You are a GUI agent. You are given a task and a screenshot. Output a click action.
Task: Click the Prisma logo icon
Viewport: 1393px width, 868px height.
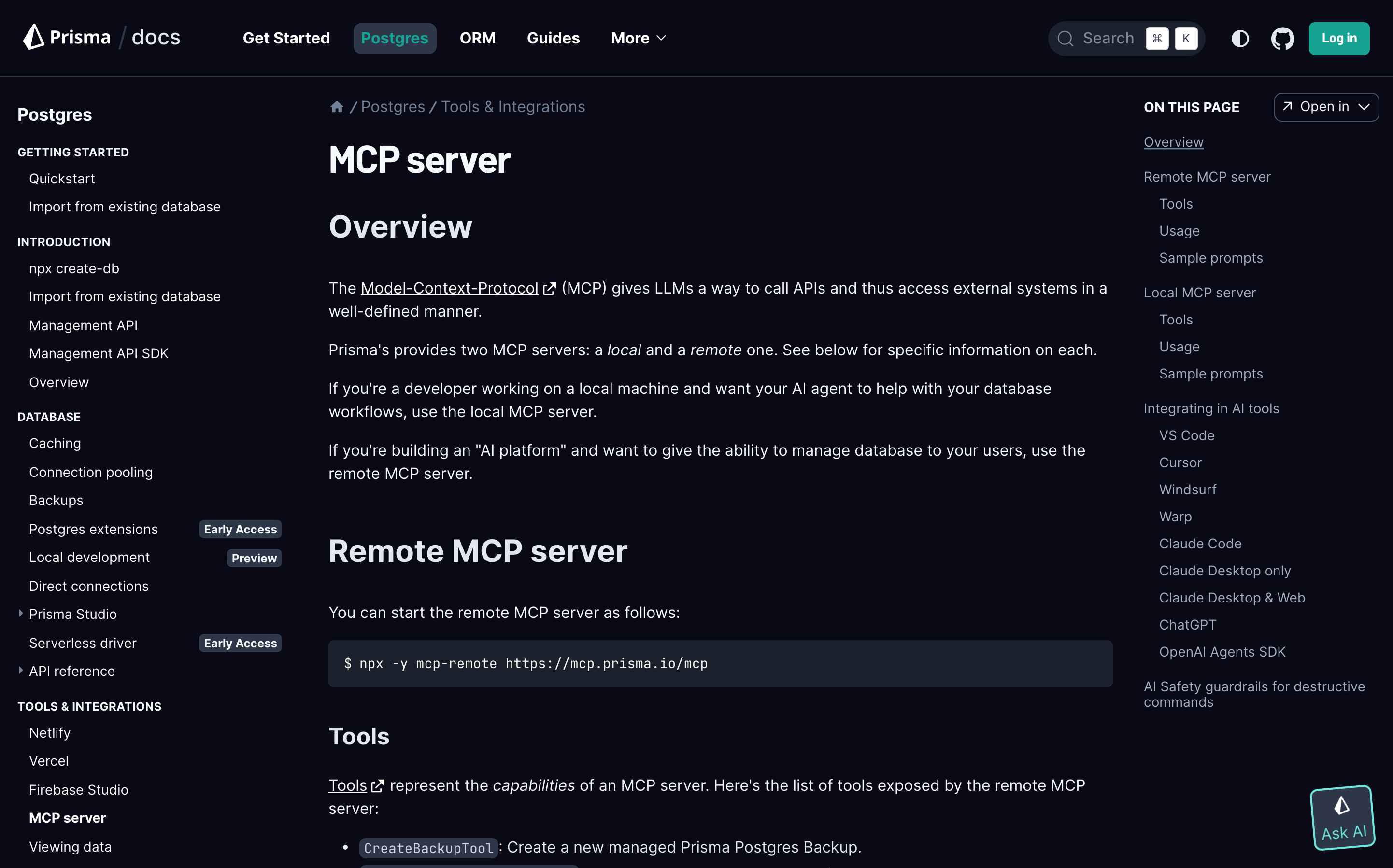[33, 37]
